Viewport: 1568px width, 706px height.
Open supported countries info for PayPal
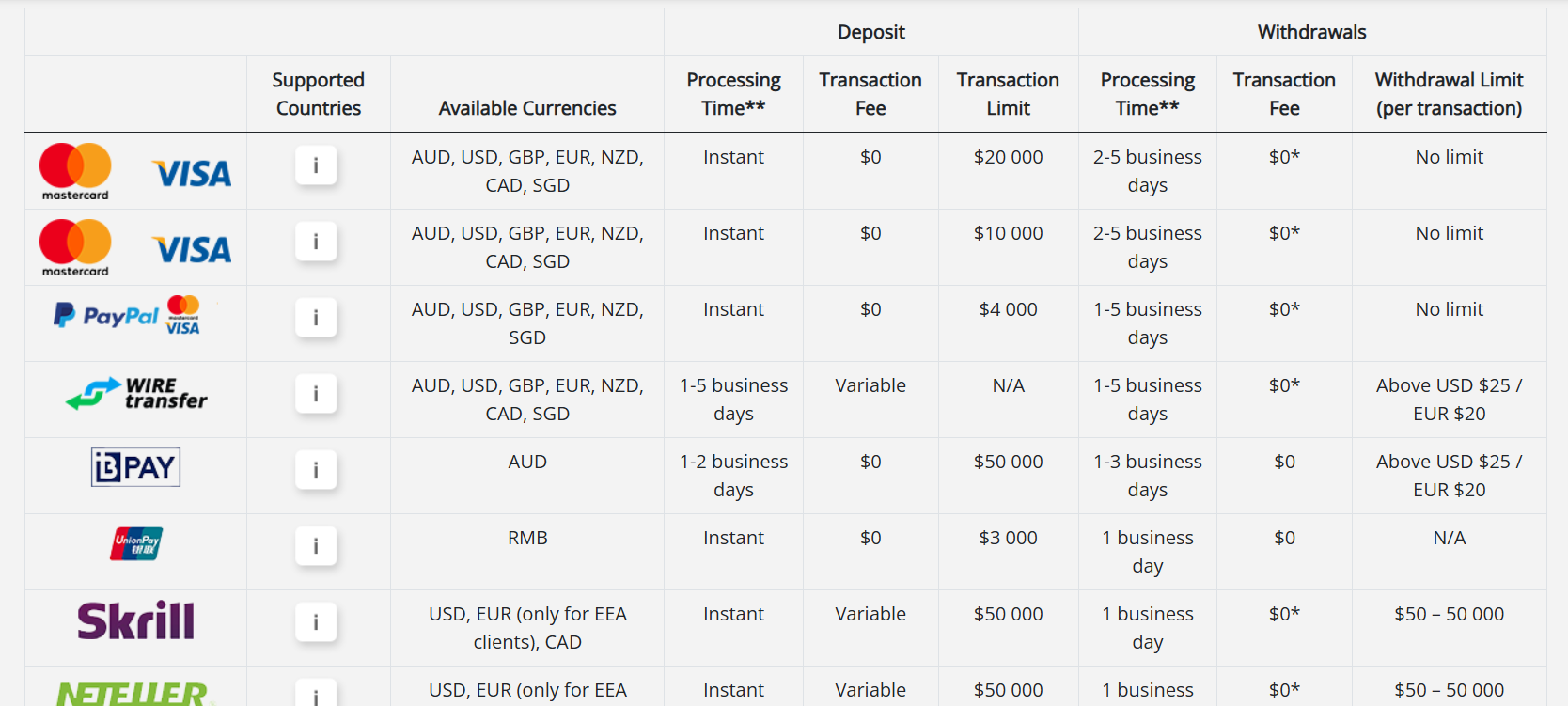pos(316,318)
